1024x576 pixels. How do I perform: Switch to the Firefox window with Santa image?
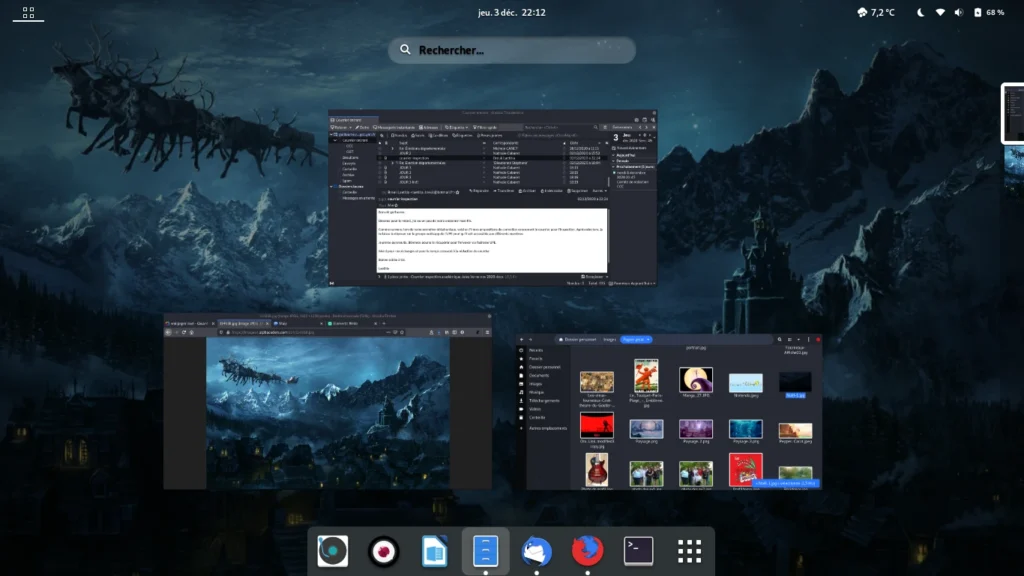327,400
